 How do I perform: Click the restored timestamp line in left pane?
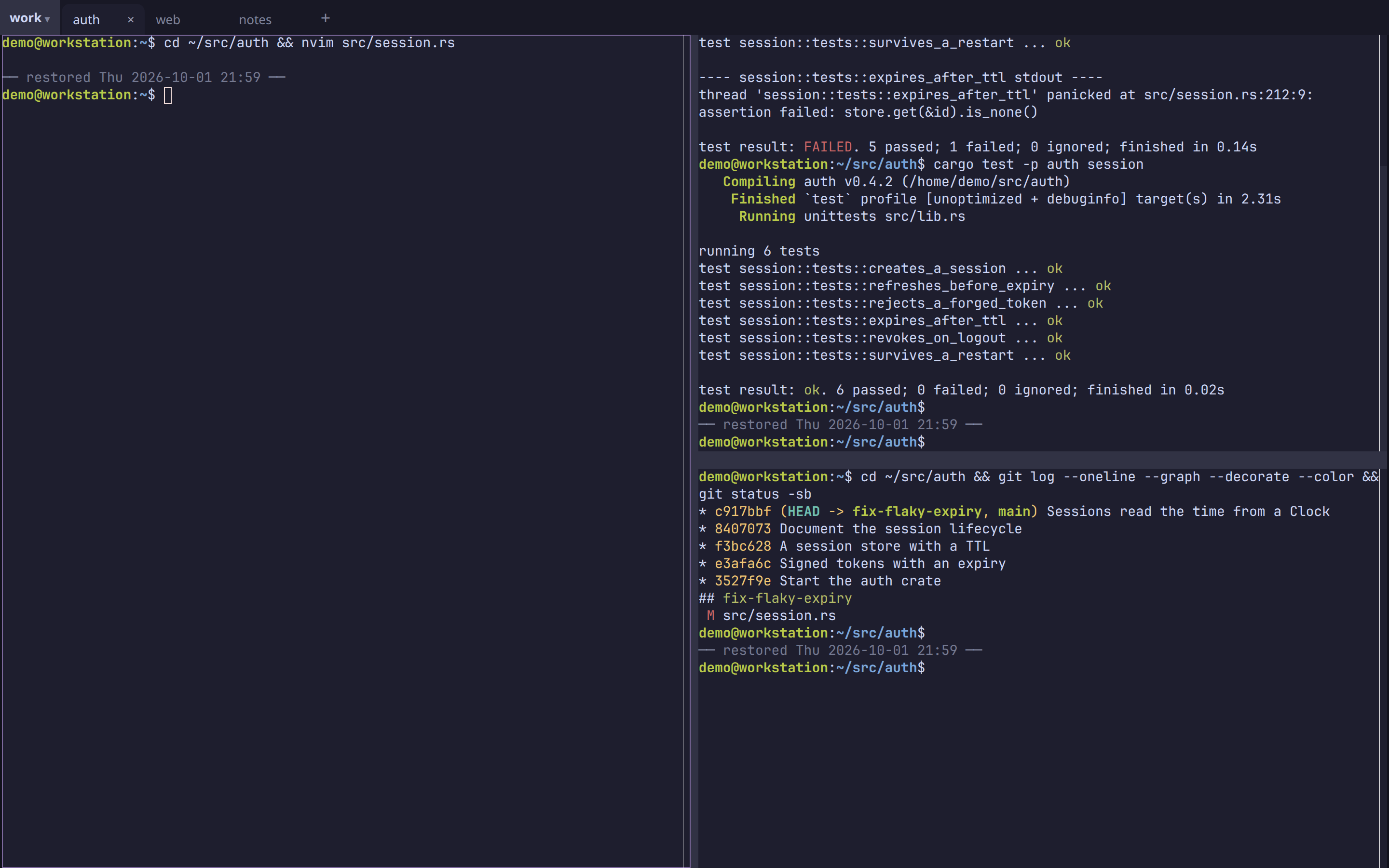tap(144, 78)
